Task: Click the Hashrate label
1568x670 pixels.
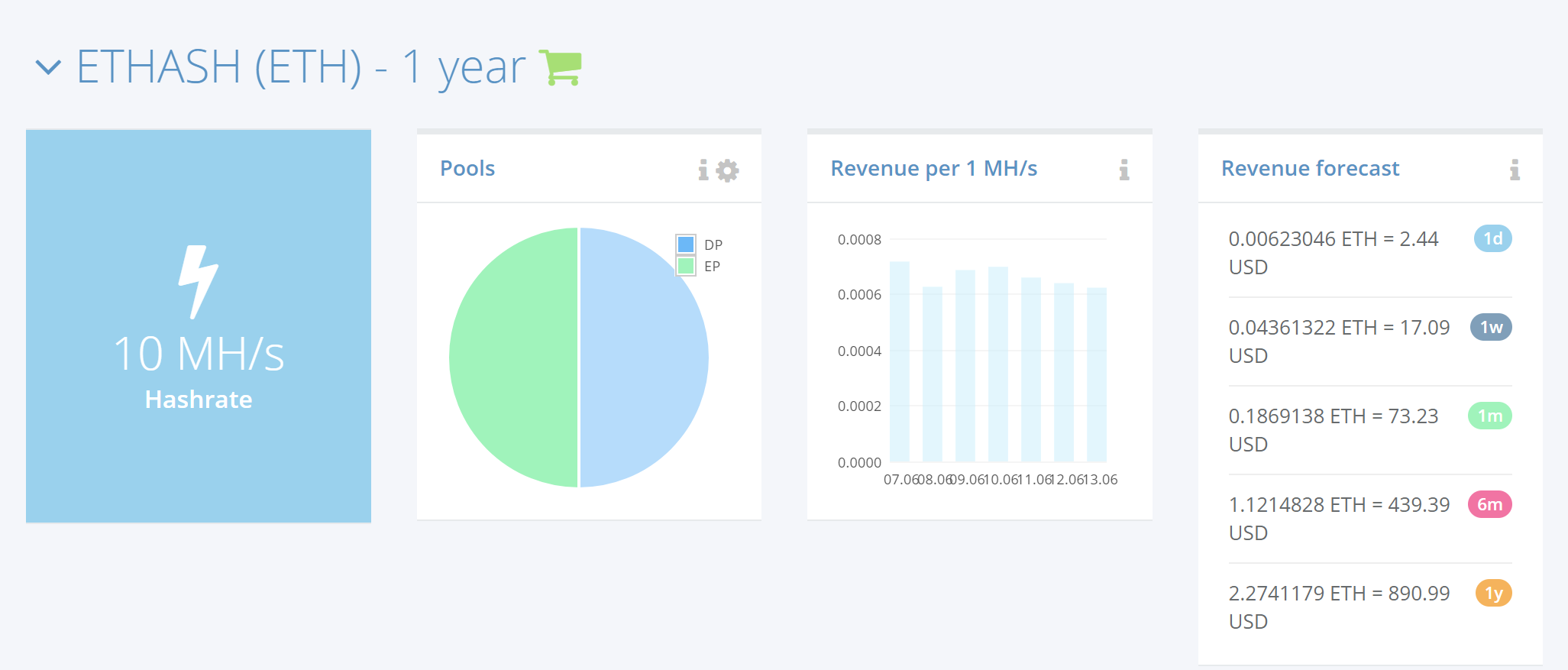Action: pos(199,400)
